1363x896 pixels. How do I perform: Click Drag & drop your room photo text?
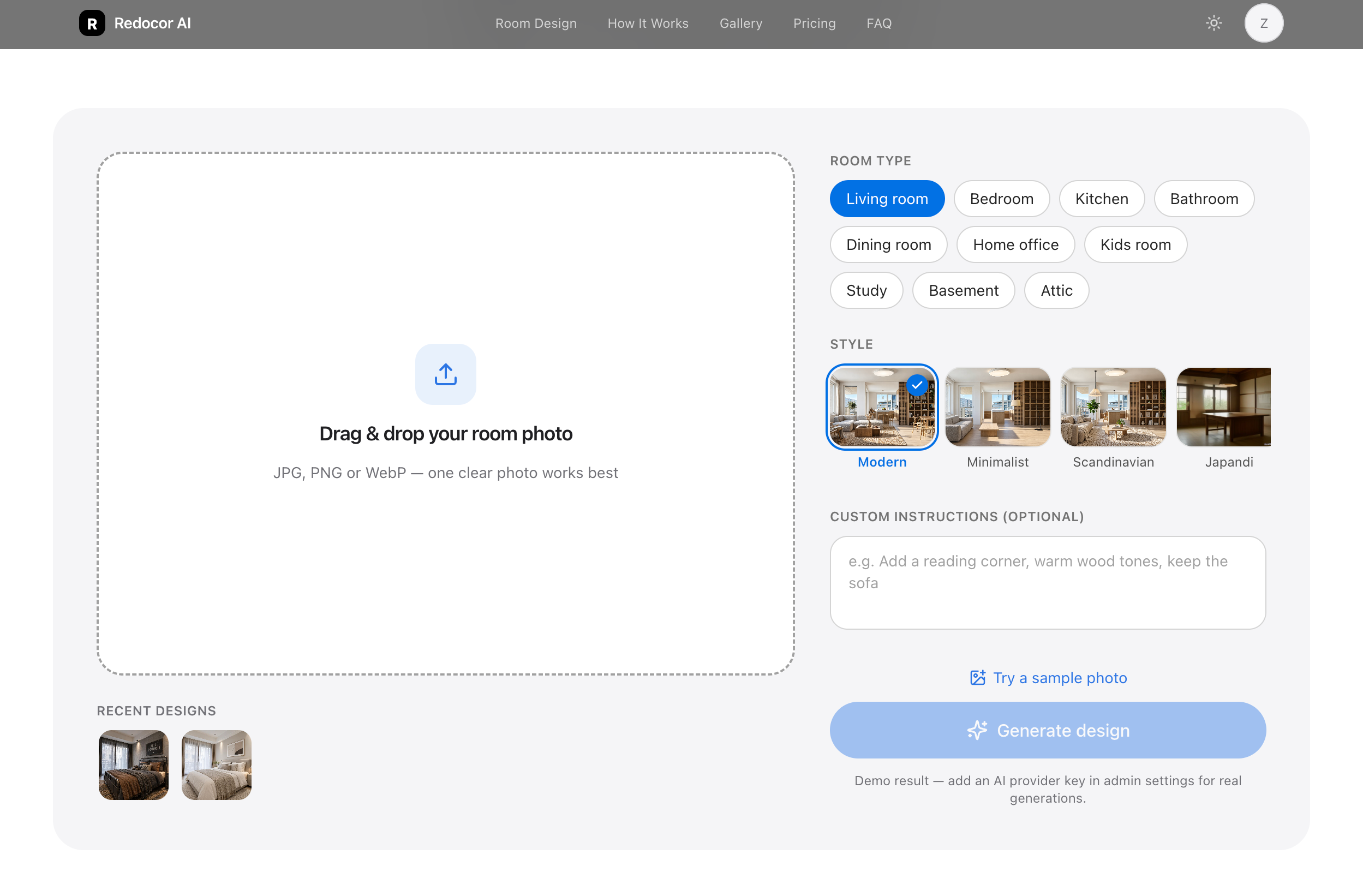point(446,434)
